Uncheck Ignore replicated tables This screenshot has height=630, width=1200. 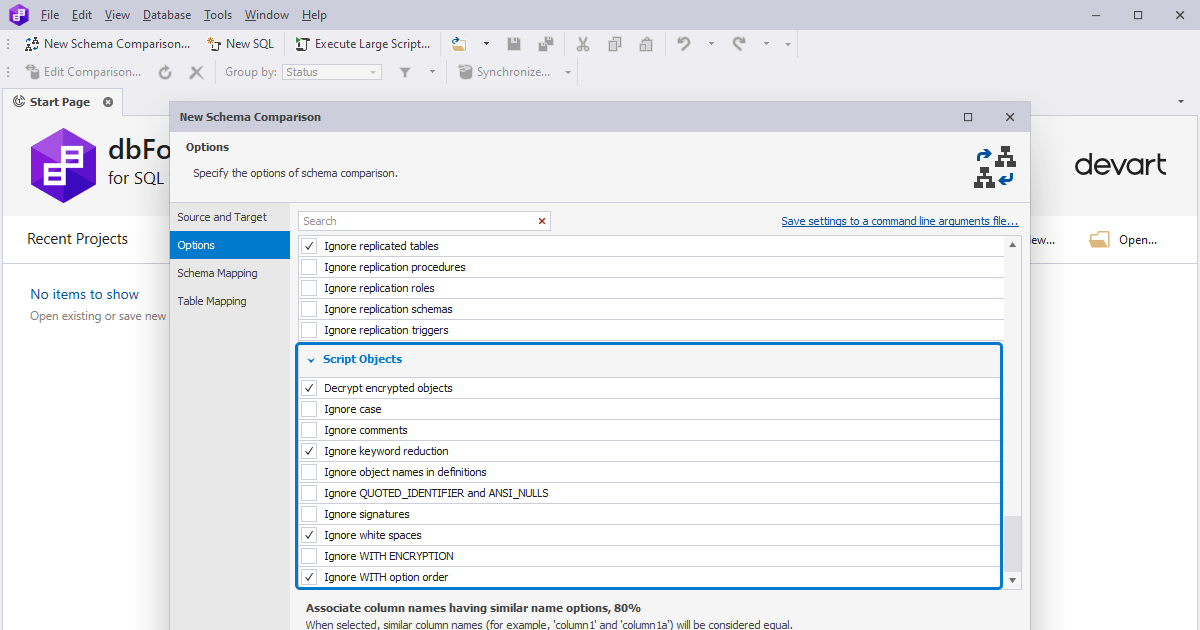pyautogui.click(x=309, y=245)
